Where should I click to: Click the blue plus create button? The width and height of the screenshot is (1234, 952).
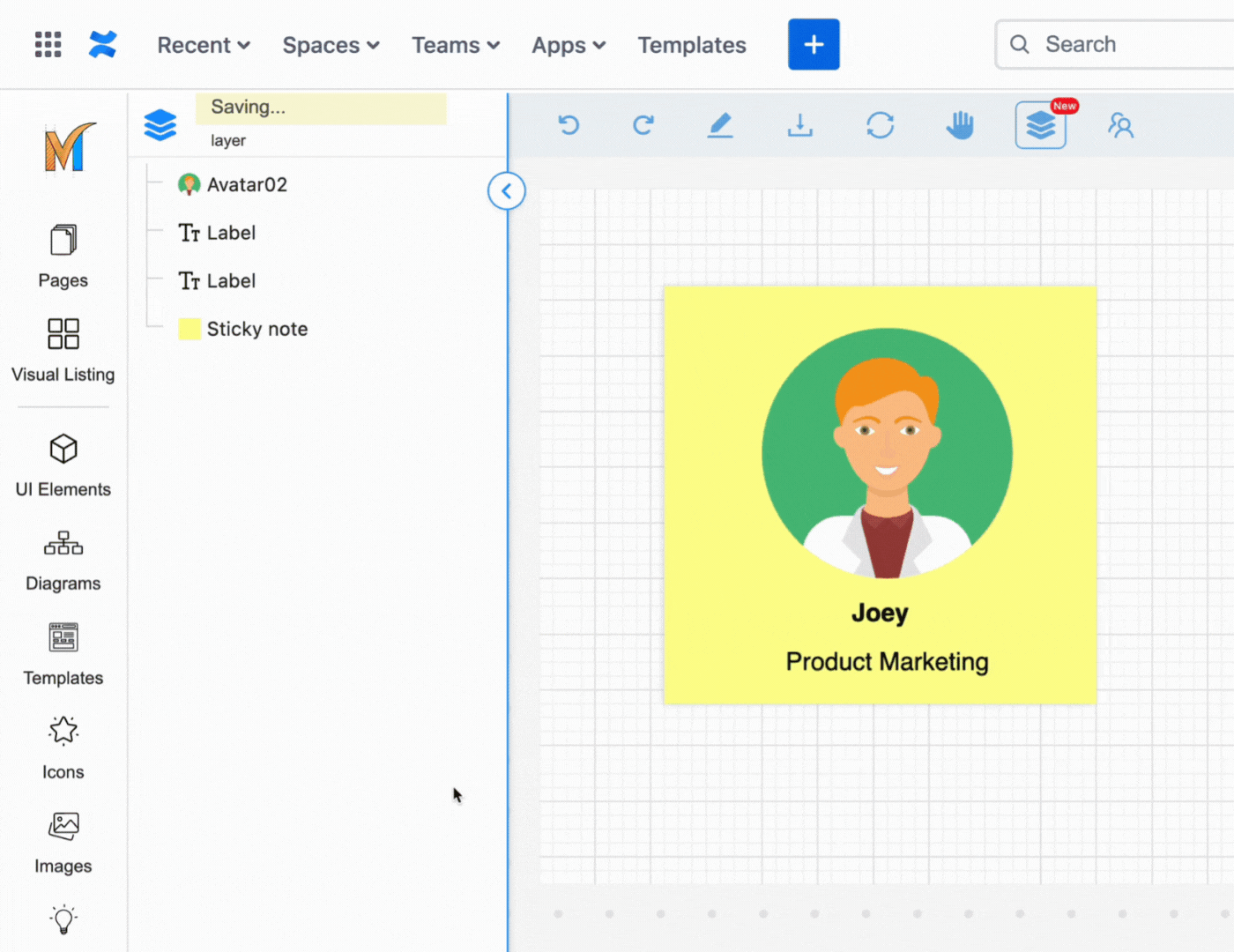813,44
